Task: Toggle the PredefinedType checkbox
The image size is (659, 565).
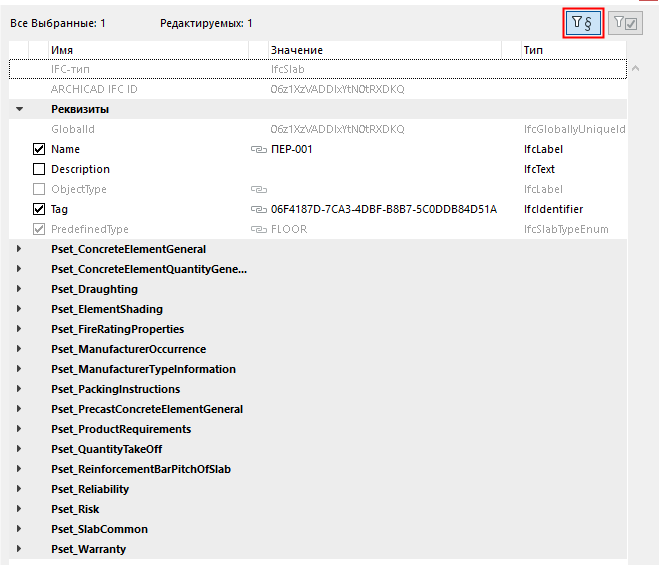Action: pos(39,229)
